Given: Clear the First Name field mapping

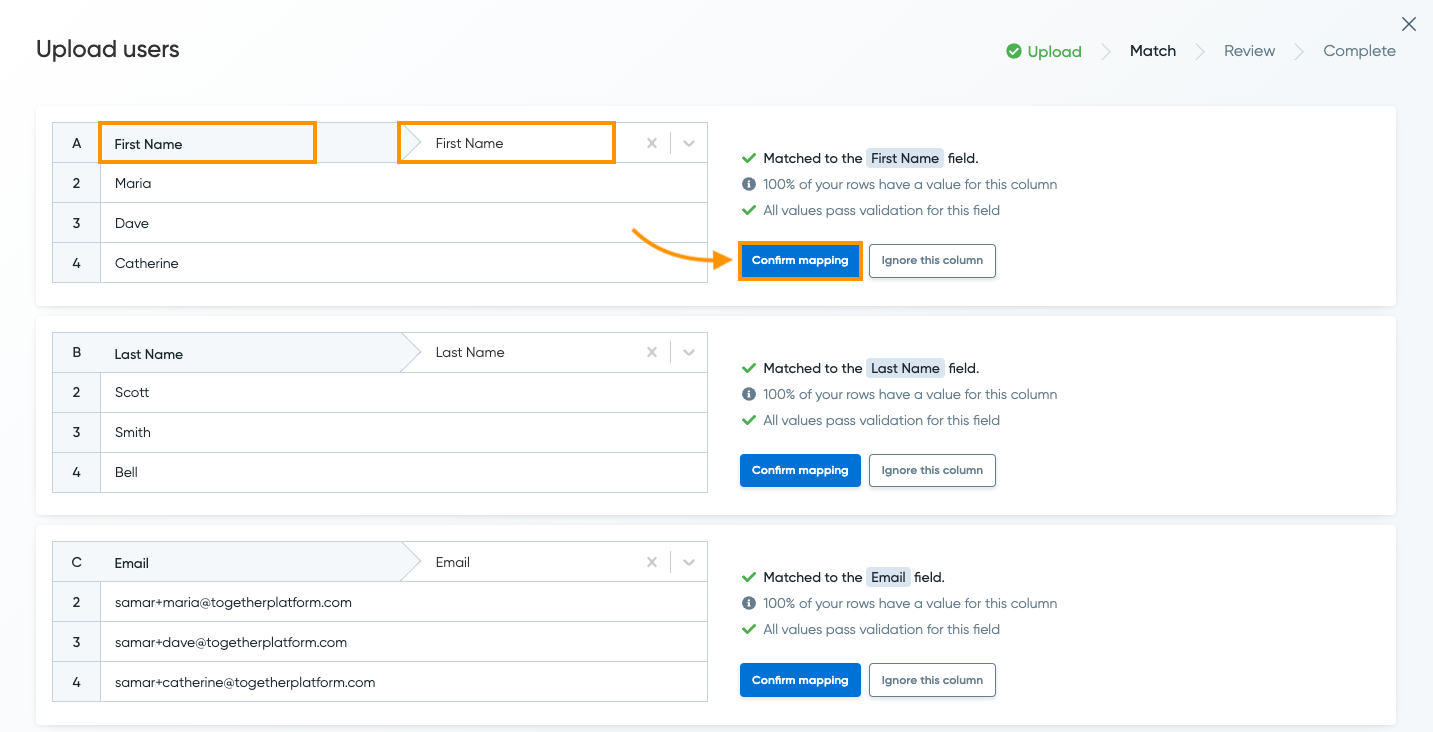Looking at the screenshot, I should (x=652, y=143).
